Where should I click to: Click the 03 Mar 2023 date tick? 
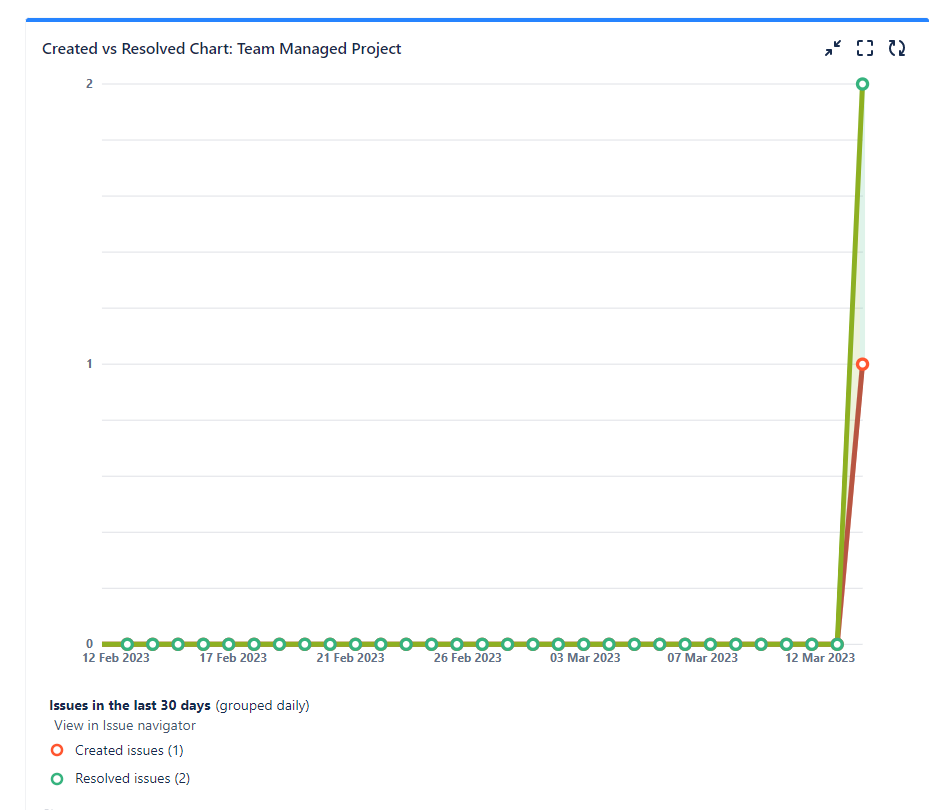585,657
